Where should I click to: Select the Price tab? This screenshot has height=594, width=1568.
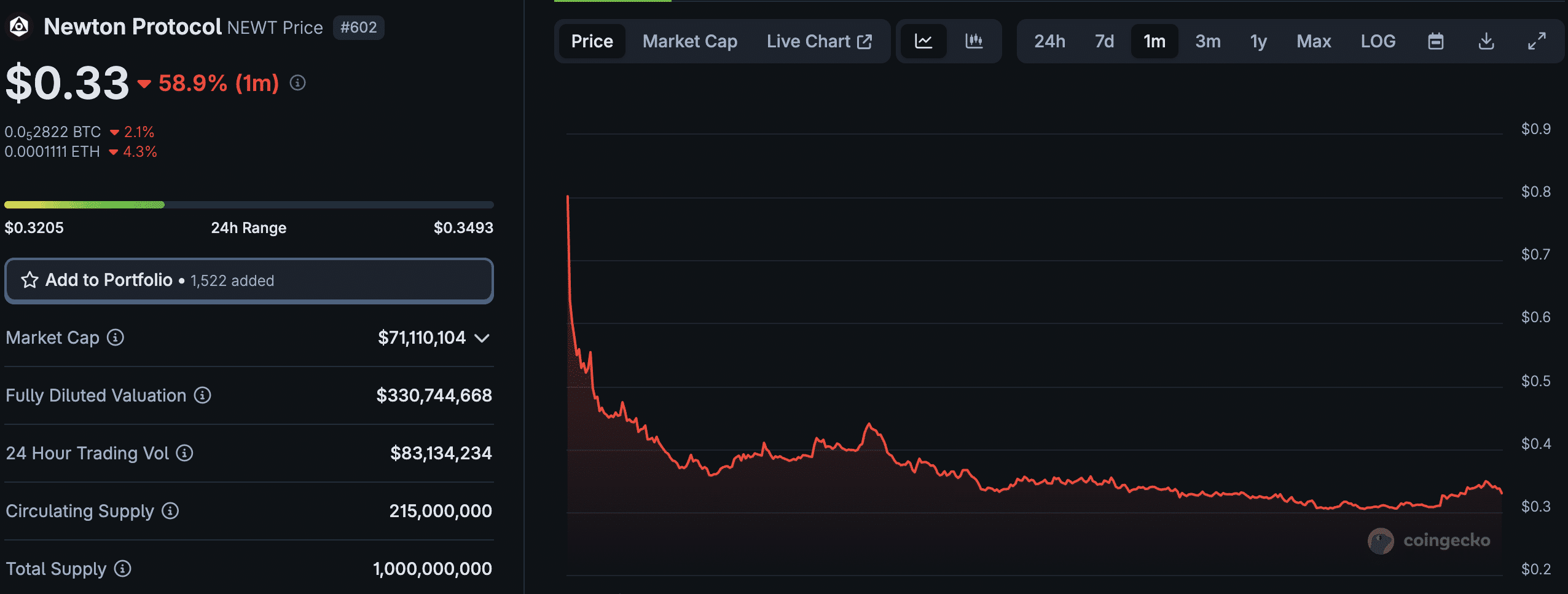592,41
